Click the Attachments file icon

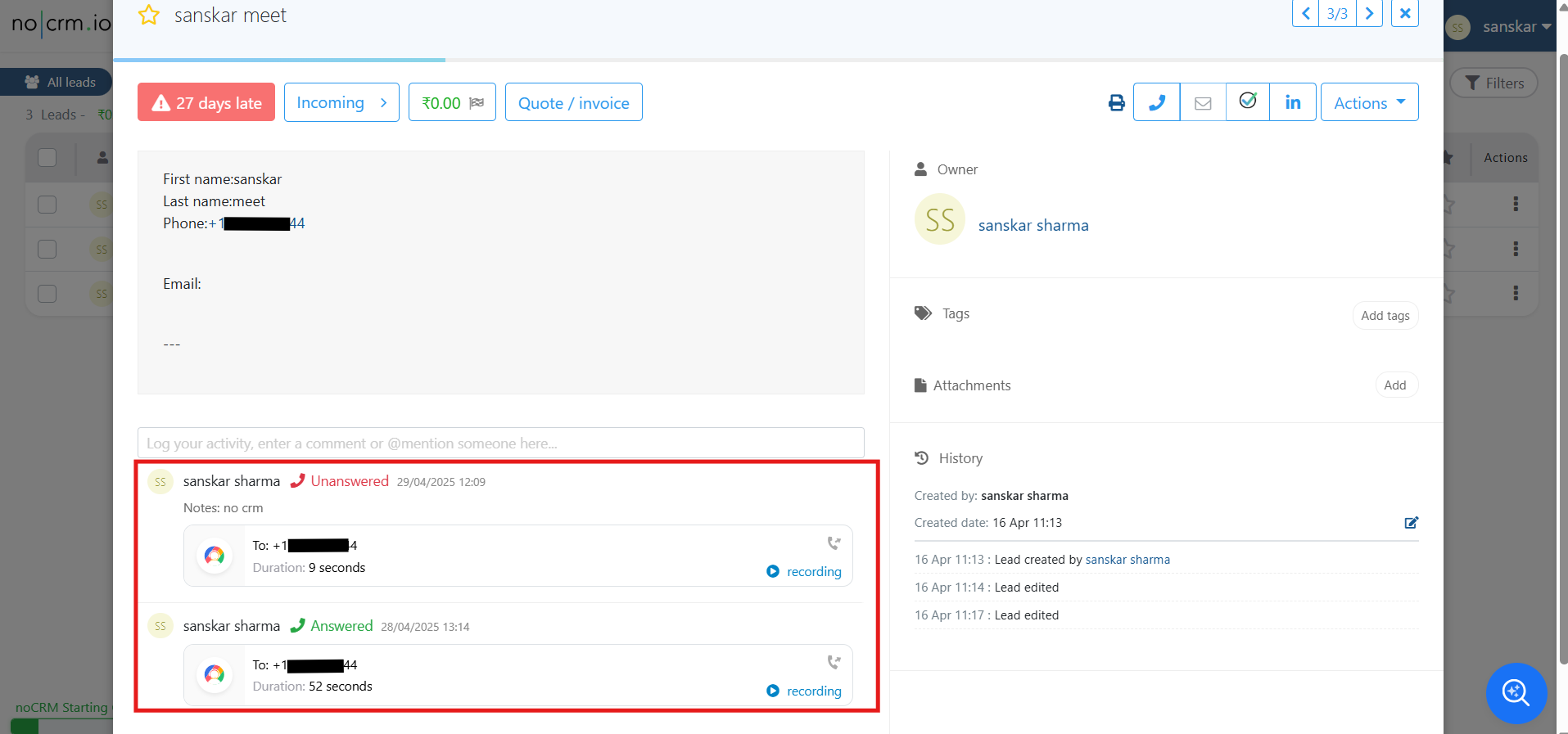(x=920, y=385)
